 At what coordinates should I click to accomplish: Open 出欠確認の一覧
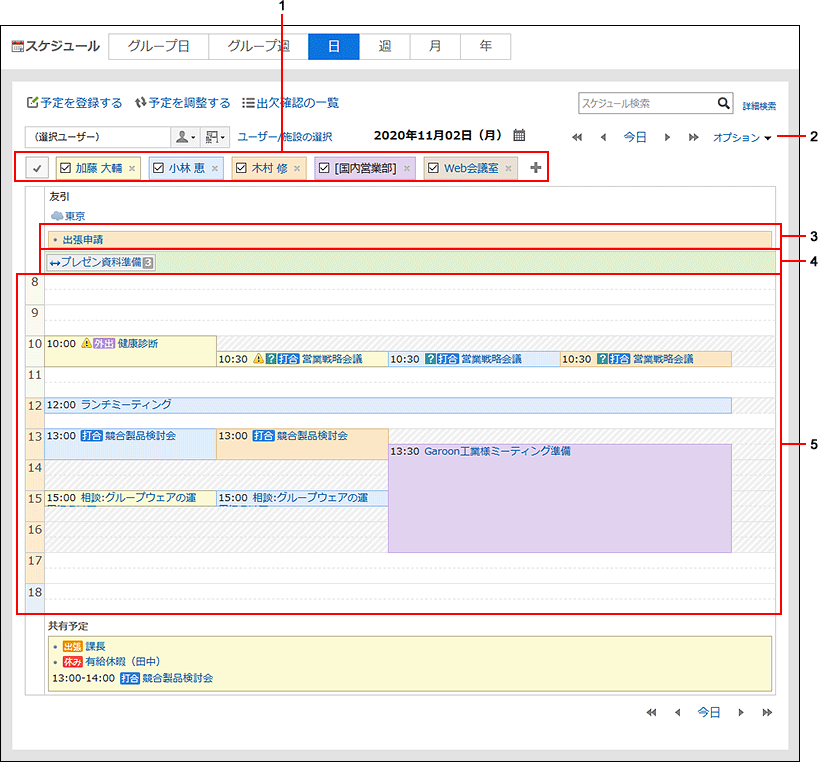point(291,103)
